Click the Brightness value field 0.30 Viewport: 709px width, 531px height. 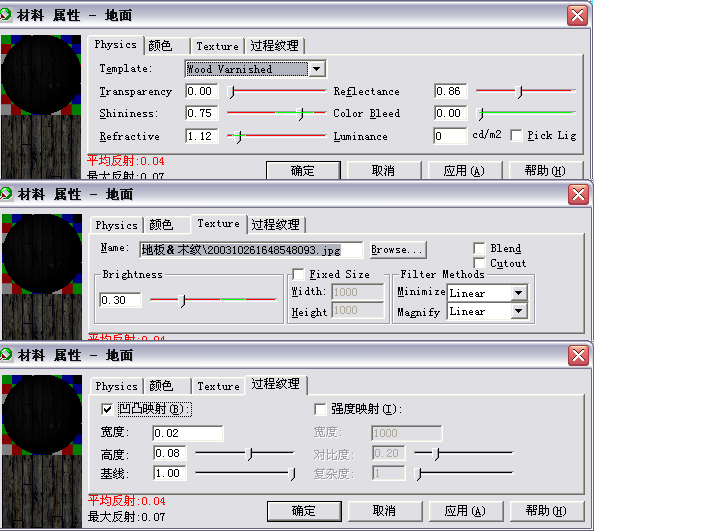click(120, 300)
